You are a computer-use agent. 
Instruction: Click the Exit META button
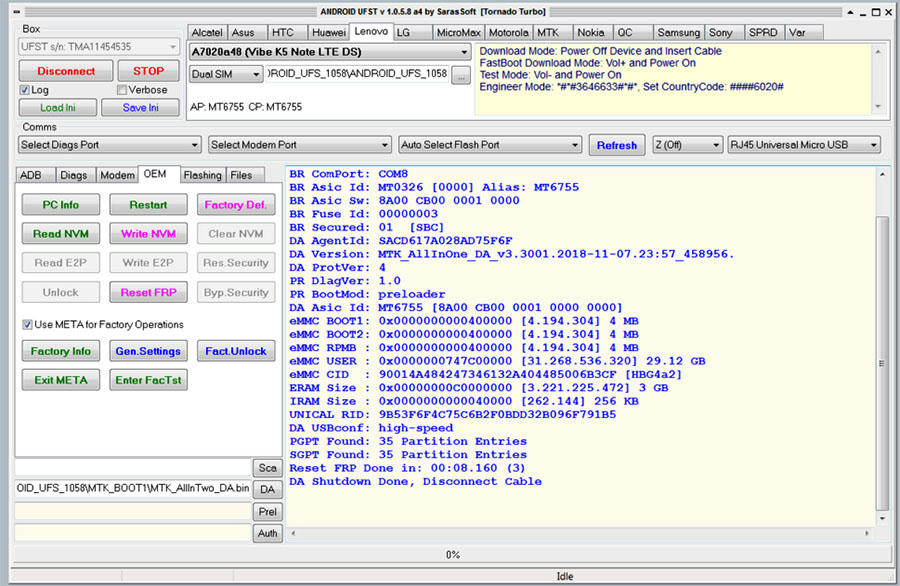[x=61, y=380]
